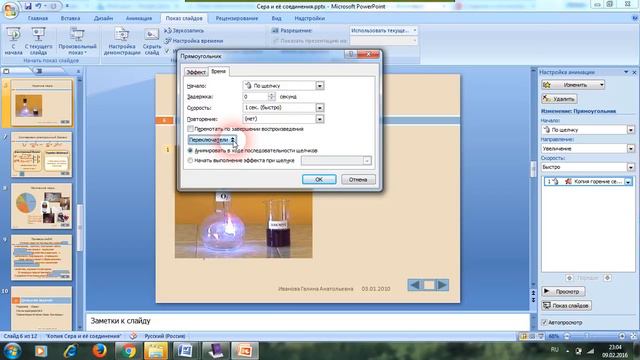Open Настройка демонстрации settings
This screenshot has width=640, height=360.
tap(122, 41)
